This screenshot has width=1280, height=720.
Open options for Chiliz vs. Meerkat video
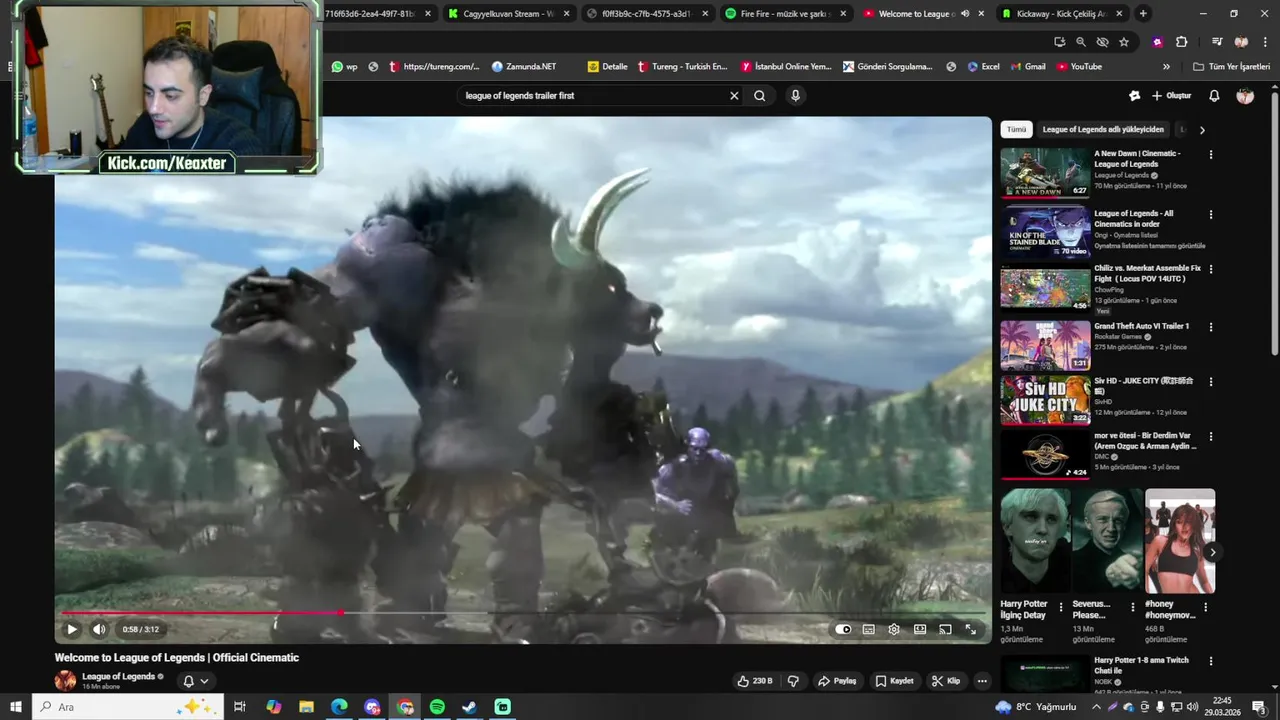coord(1211,269)
